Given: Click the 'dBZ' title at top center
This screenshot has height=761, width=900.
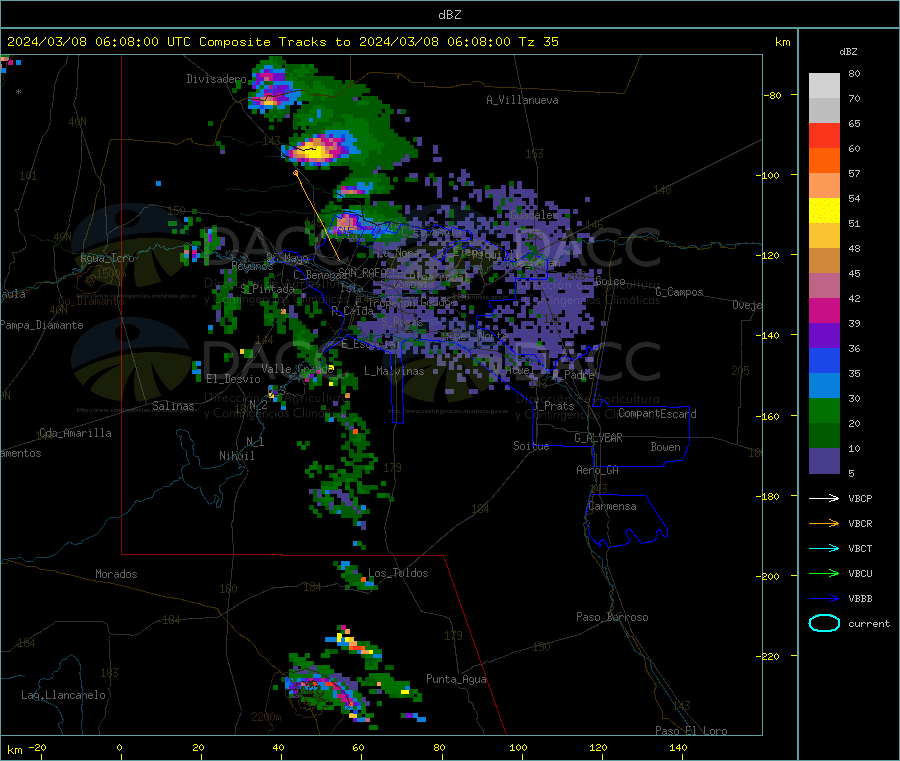Looking at the screenshot, I should [449, 15].
